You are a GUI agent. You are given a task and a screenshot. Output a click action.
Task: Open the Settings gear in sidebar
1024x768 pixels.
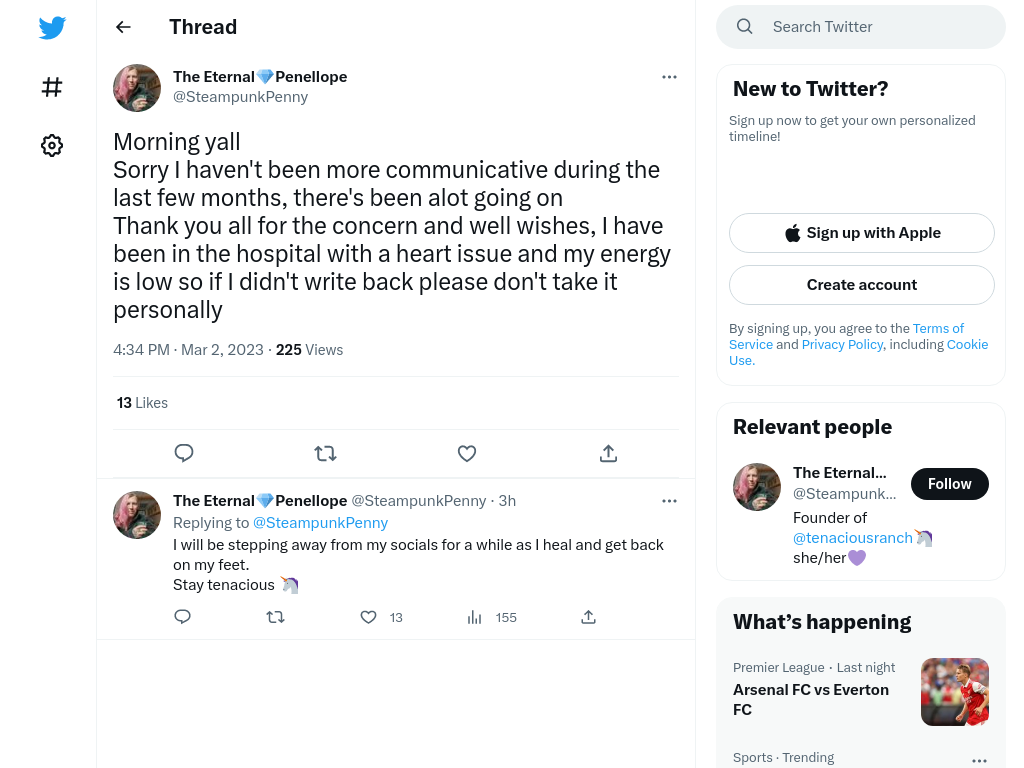click(x=52, y=145)
